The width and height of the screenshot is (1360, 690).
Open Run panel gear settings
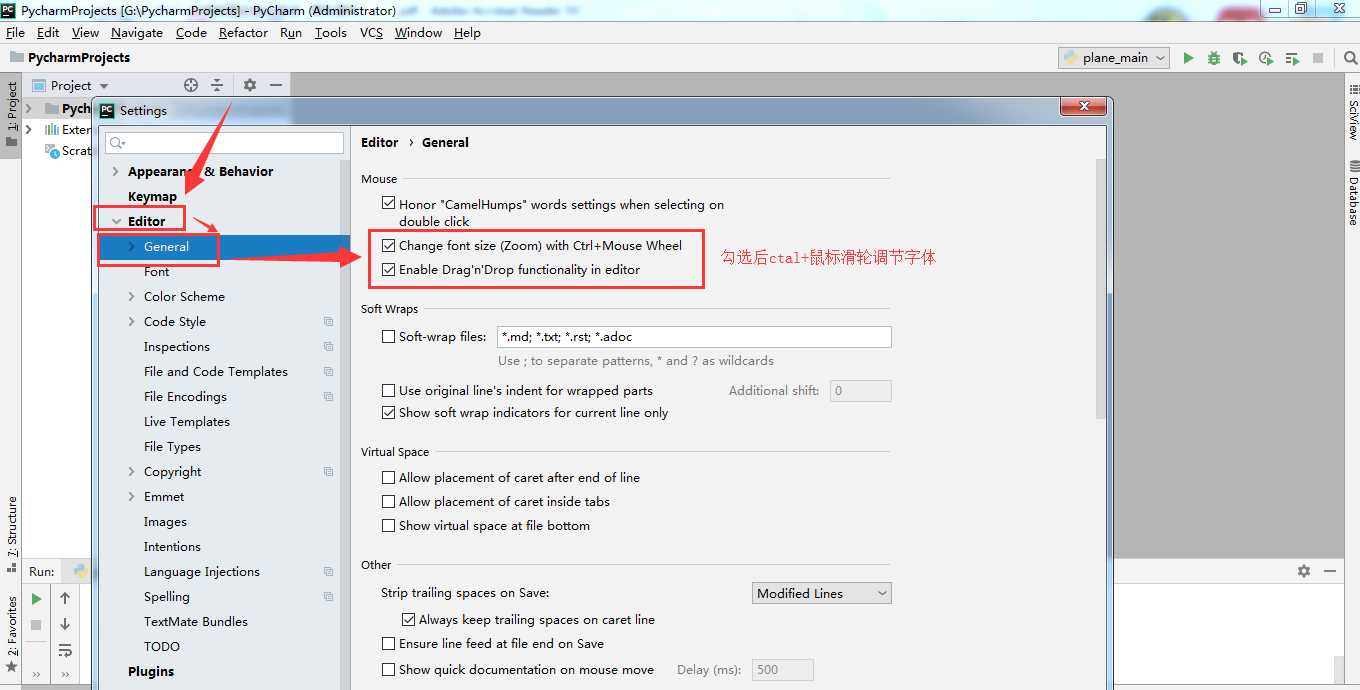click(x=1304, y=571)
